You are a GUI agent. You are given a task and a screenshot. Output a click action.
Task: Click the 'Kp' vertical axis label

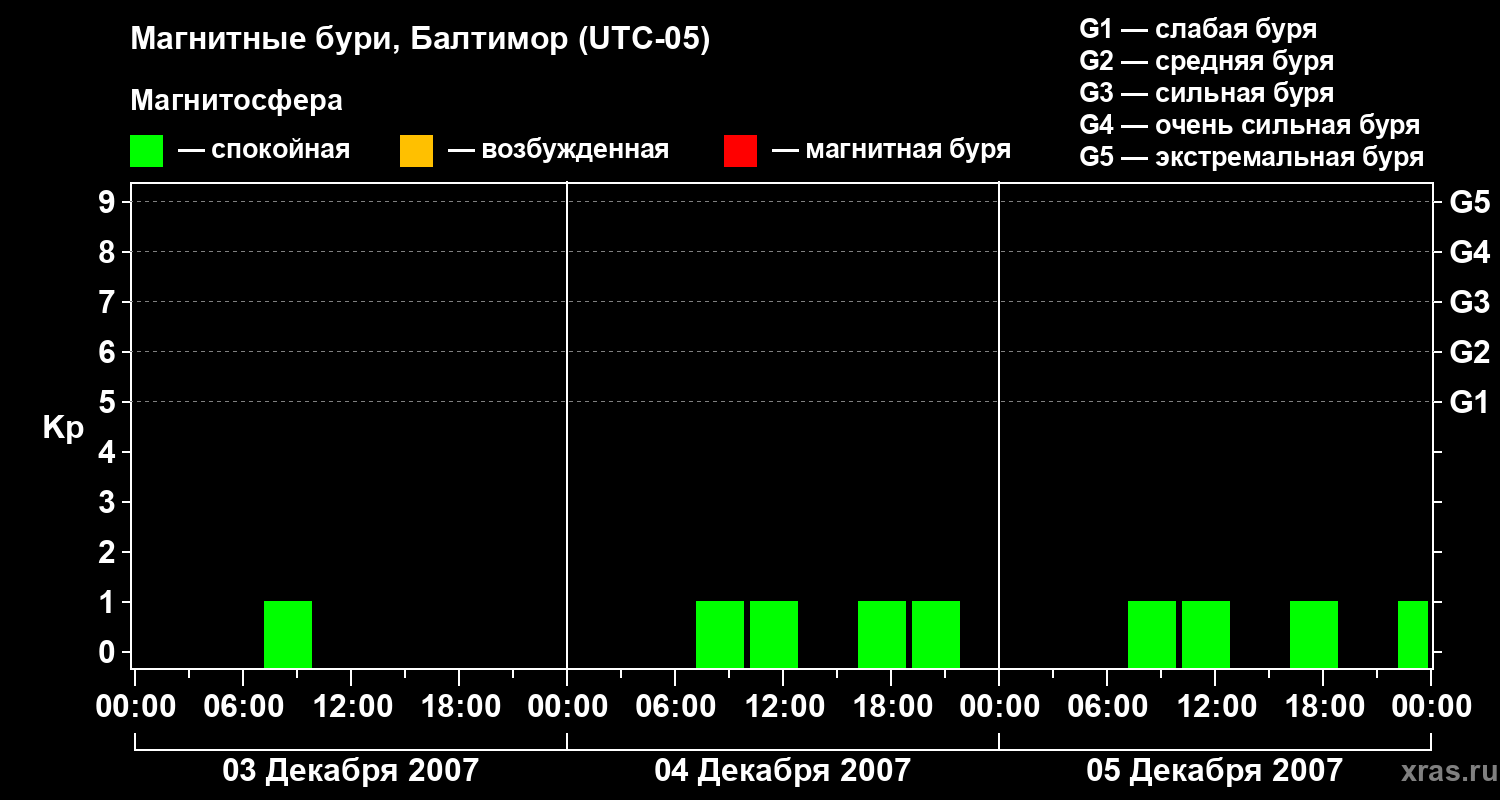pos(63,428)
